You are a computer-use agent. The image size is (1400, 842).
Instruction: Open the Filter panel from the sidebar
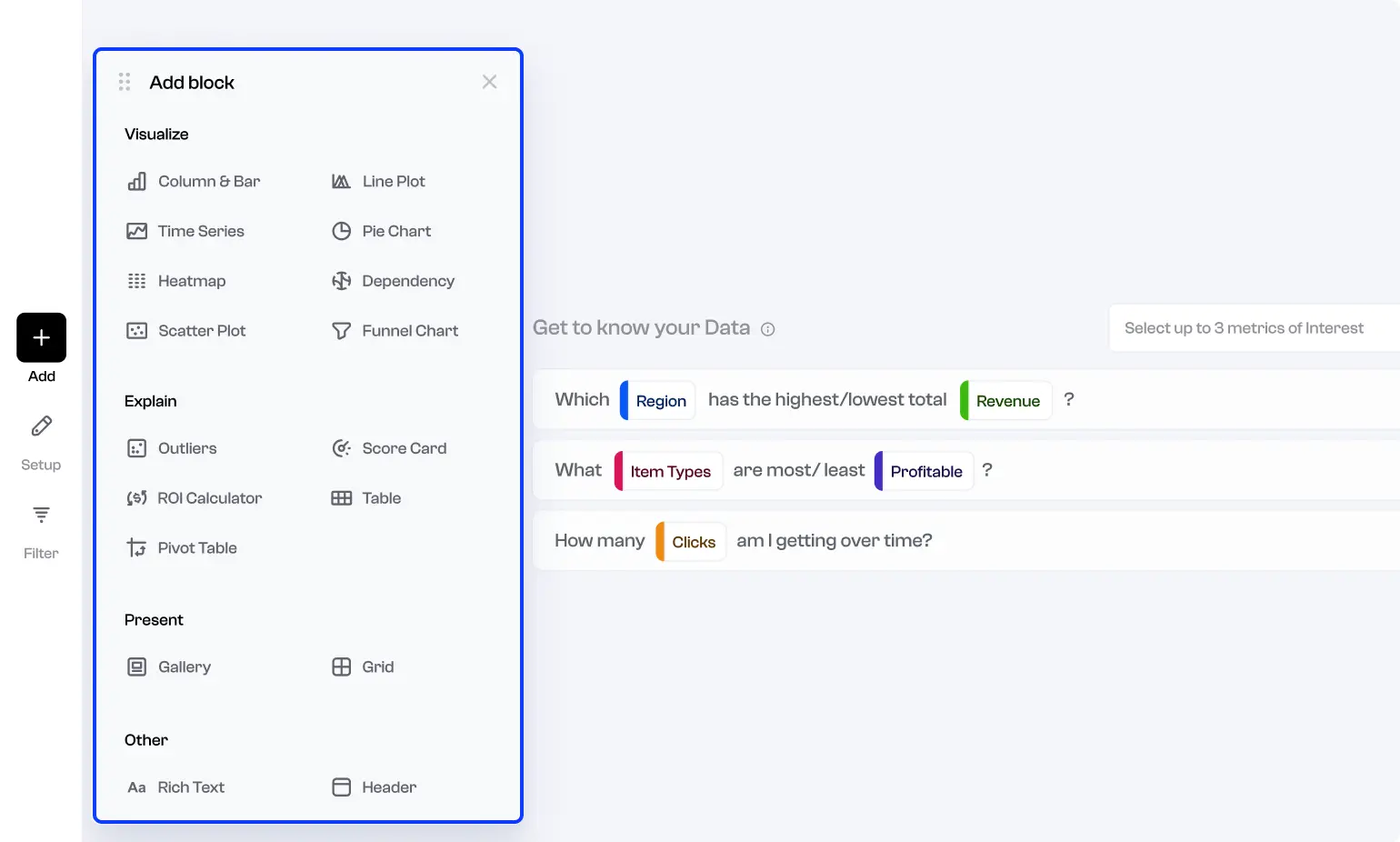[x=40, y=528]
